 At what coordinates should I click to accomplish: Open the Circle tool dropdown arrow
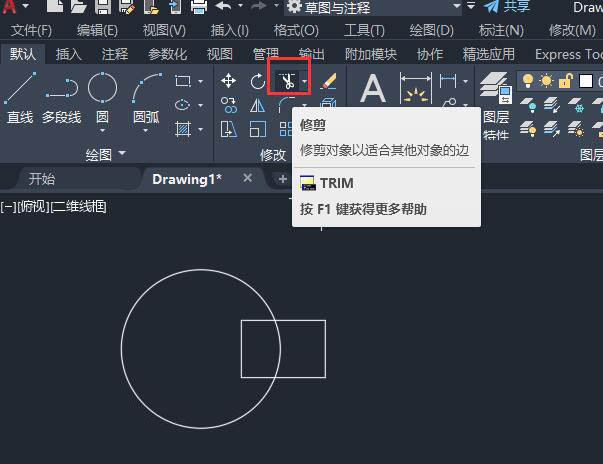[102, 131]
